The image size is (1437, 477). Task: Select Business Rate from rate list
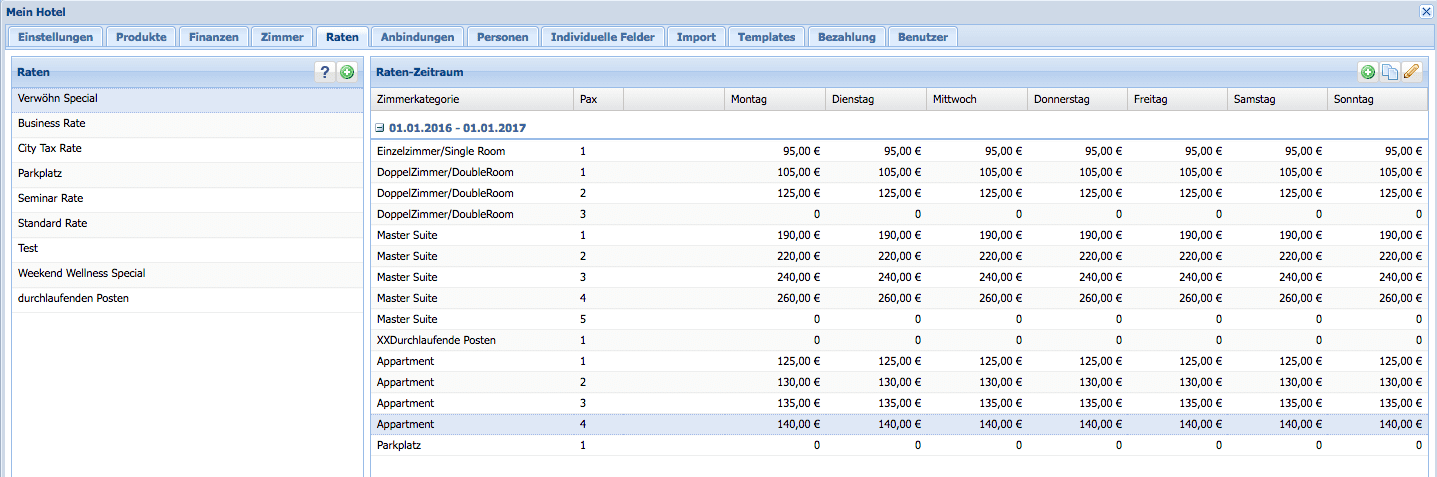(x=52, y=124)
